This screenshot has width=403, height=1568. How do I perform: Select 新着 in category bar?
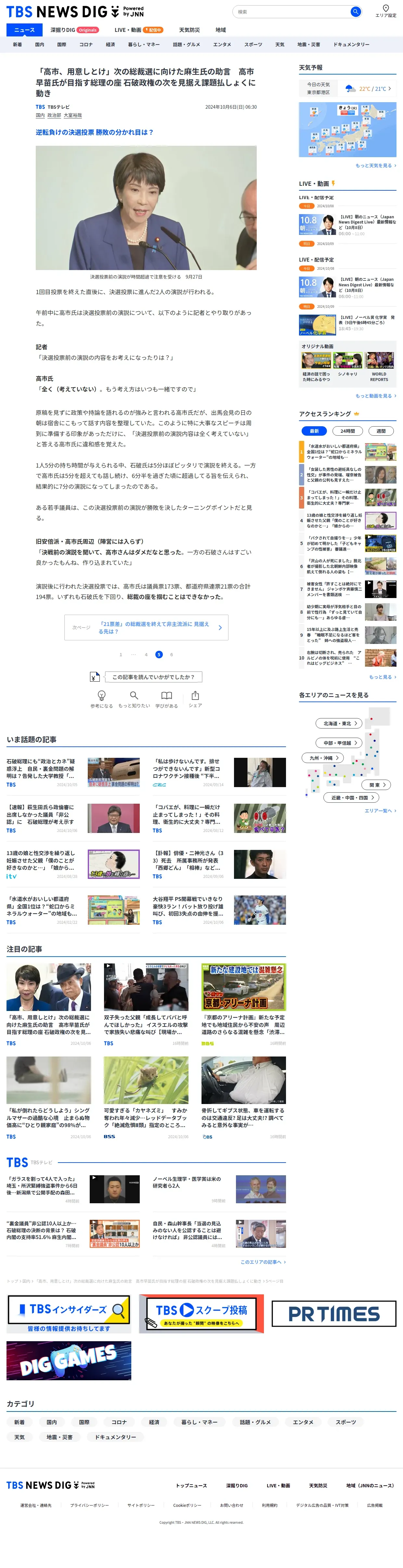pos(18,45)
